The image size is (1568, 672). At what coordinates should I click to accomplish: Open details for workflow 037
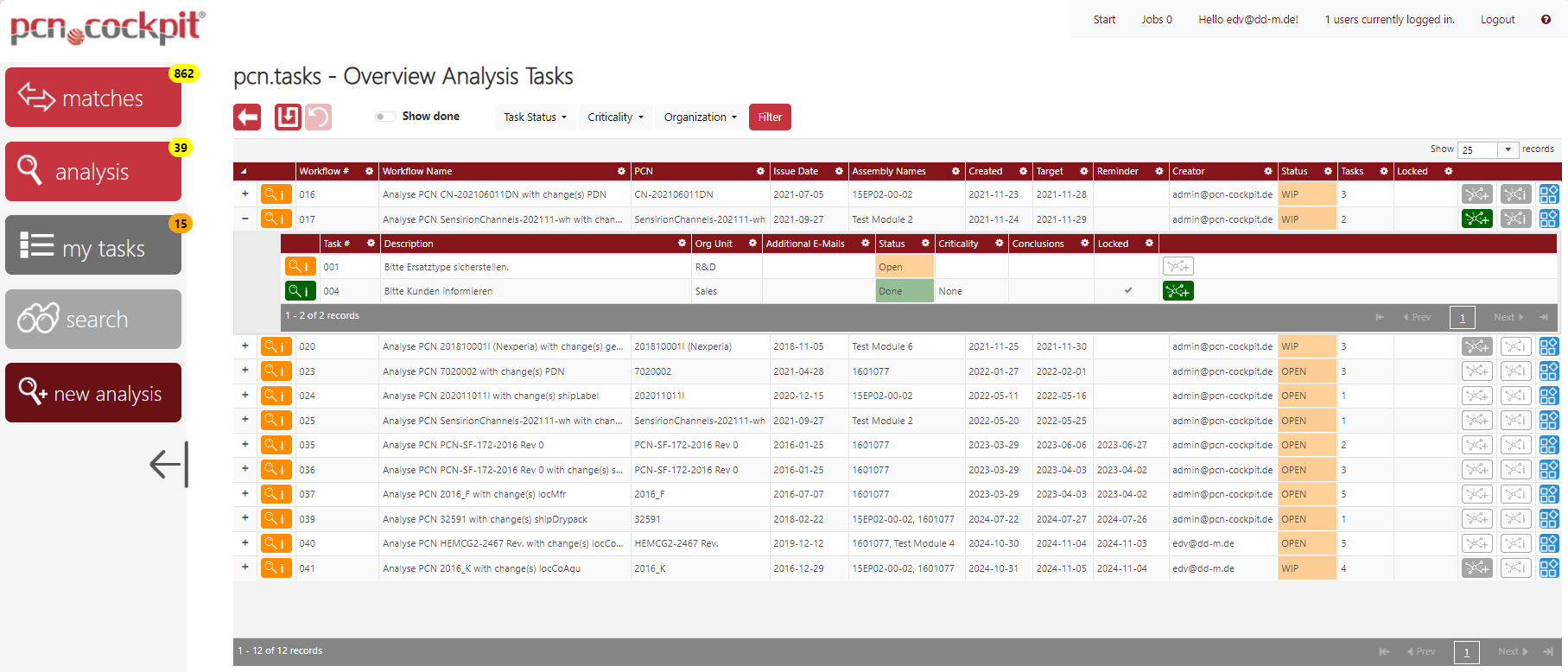[x=276, y=494]
